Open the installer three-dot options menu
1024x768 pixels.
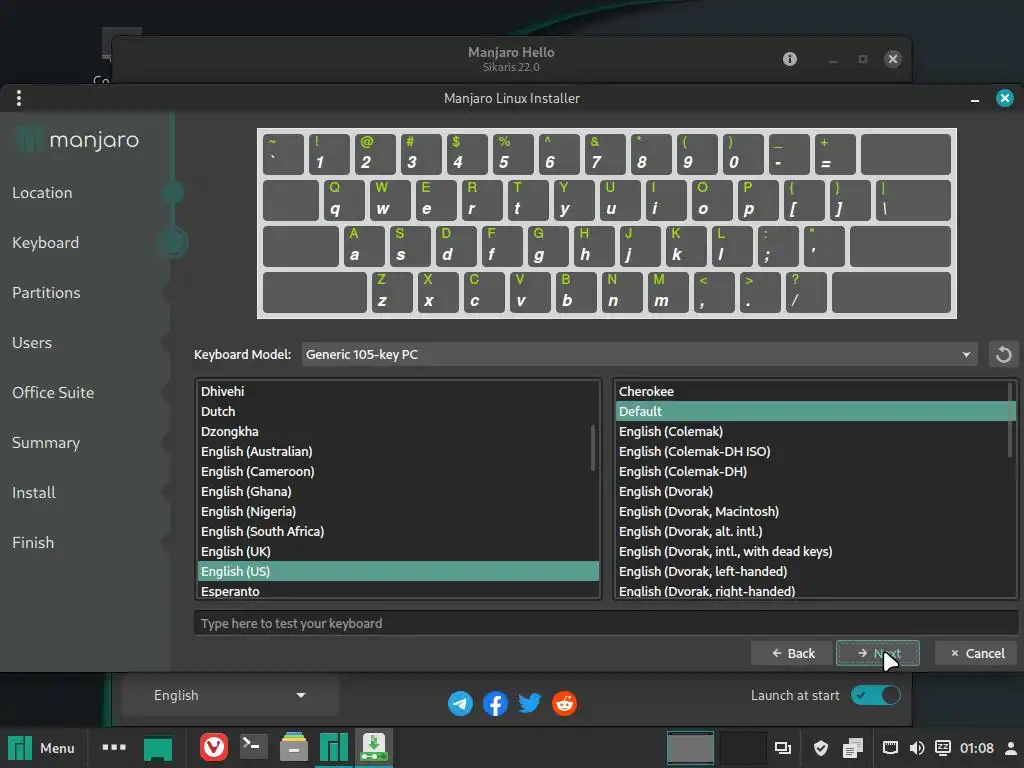(x=19, y=98)
